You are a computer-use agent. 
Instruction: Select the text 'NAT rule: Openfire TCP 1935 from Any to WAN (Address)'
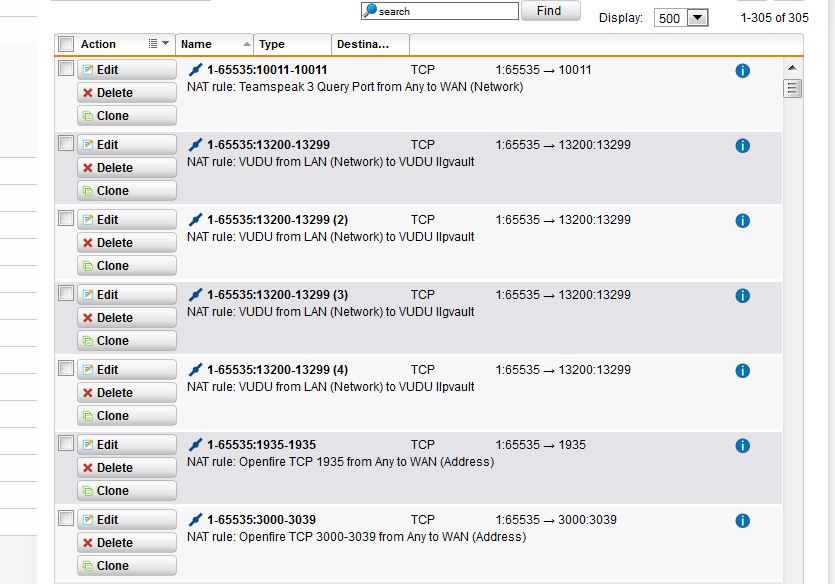click(340, 462)
